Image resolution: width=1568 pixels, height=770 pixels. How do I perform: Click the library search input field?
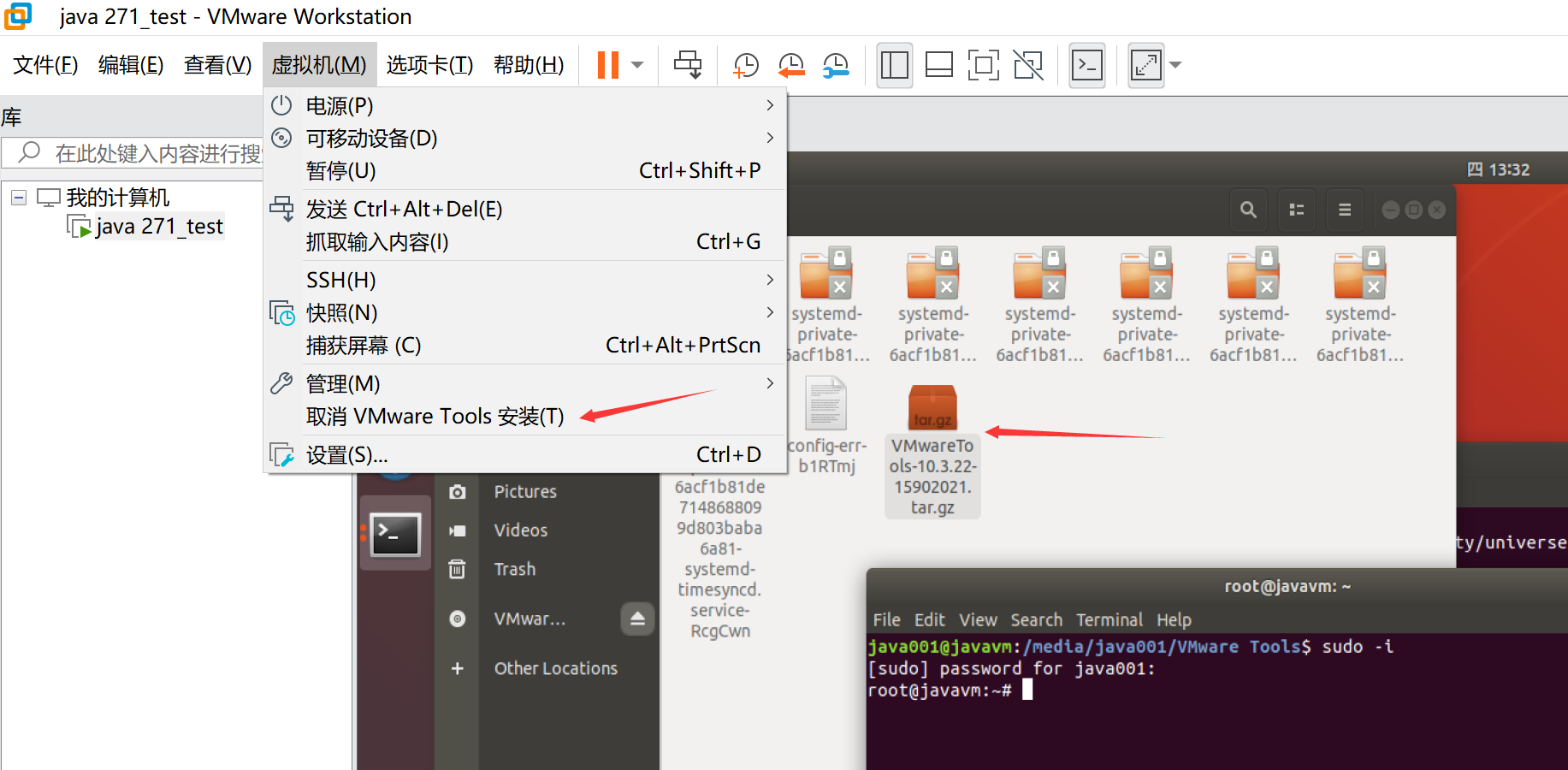point(133,153)
